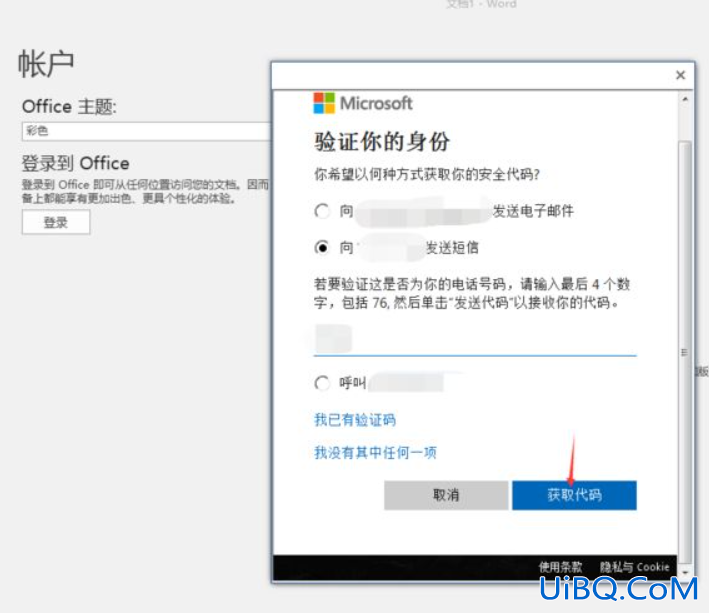This screenshot has height=613, width=709.
Task: Select the send email radio option
Action: point(322,211)
